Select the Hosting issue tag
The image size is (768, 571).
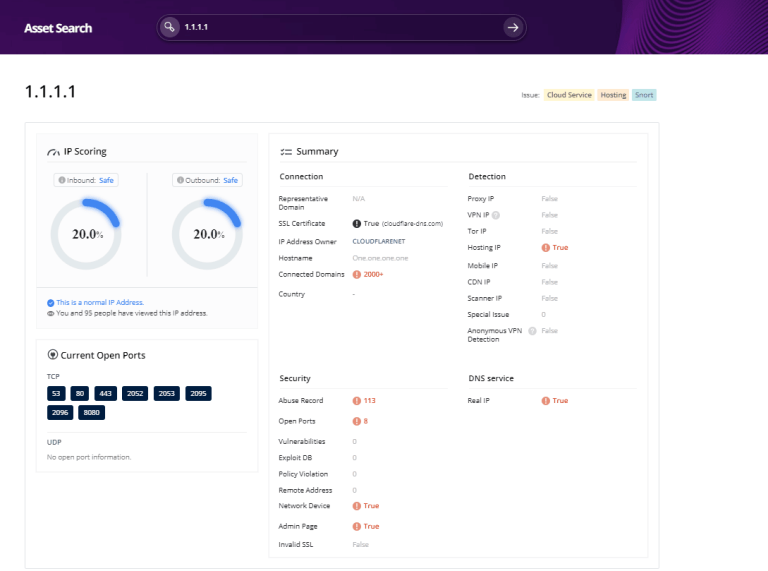613,95
